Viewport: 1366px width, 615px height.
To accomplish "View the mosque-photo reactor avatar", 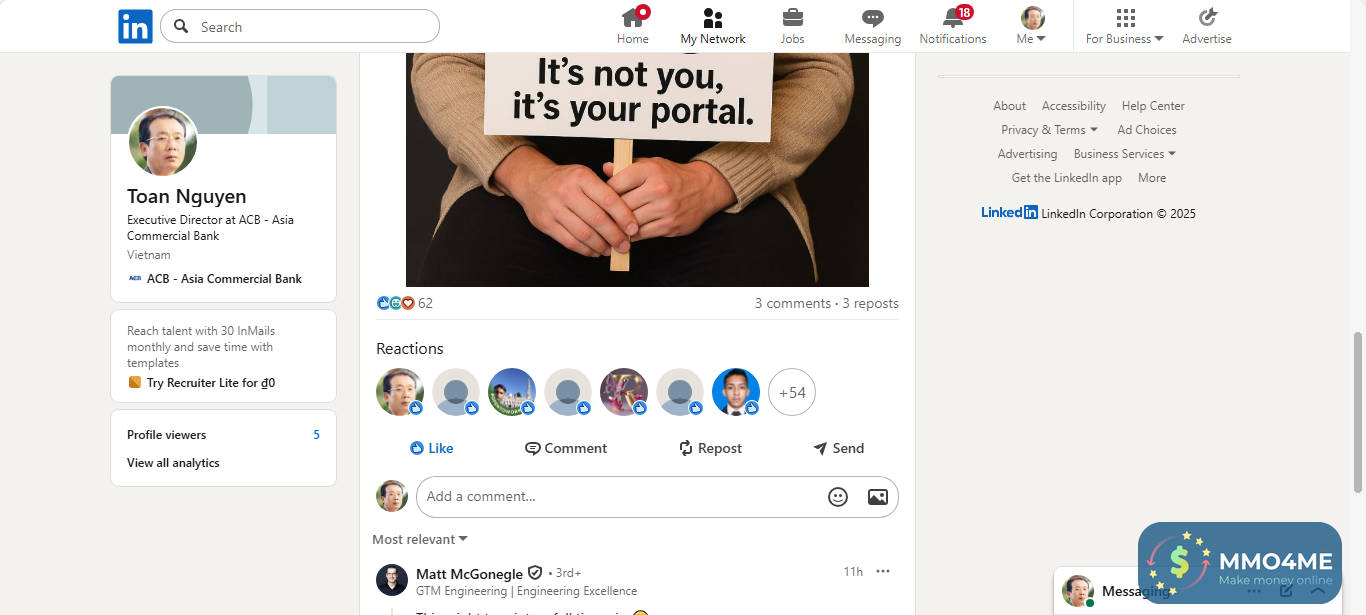I will [512, 392].
